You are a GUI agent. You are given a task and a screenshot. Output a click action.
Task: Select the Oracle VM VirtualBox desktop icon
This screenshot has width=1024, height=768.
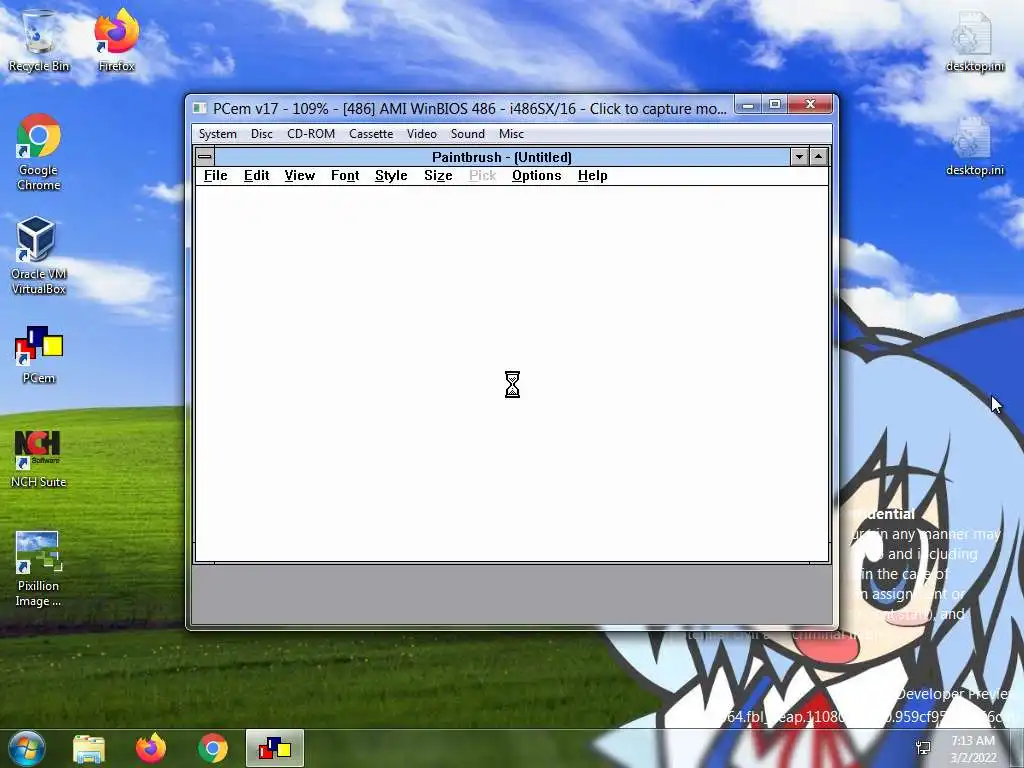pos(39,256)
